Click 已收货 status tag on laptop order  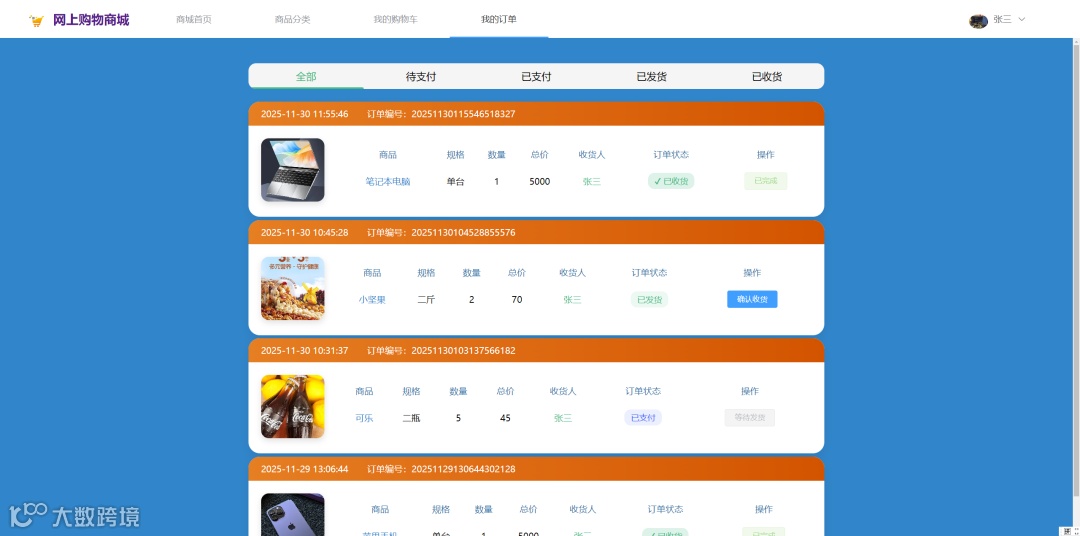671,181
